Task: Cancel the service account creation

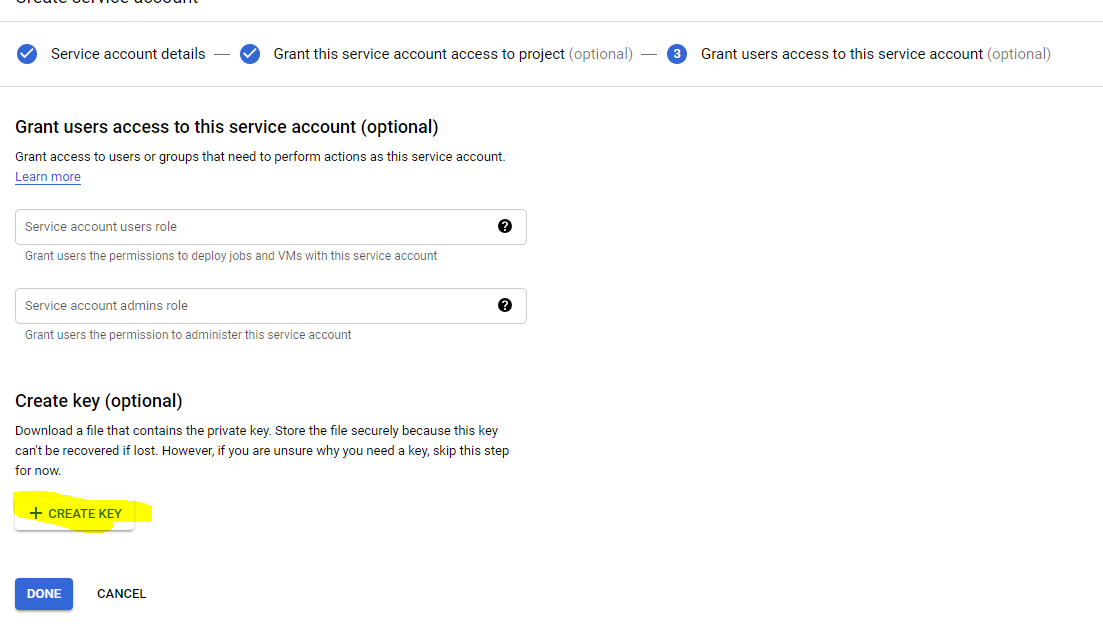Action: tap(121, 594)
